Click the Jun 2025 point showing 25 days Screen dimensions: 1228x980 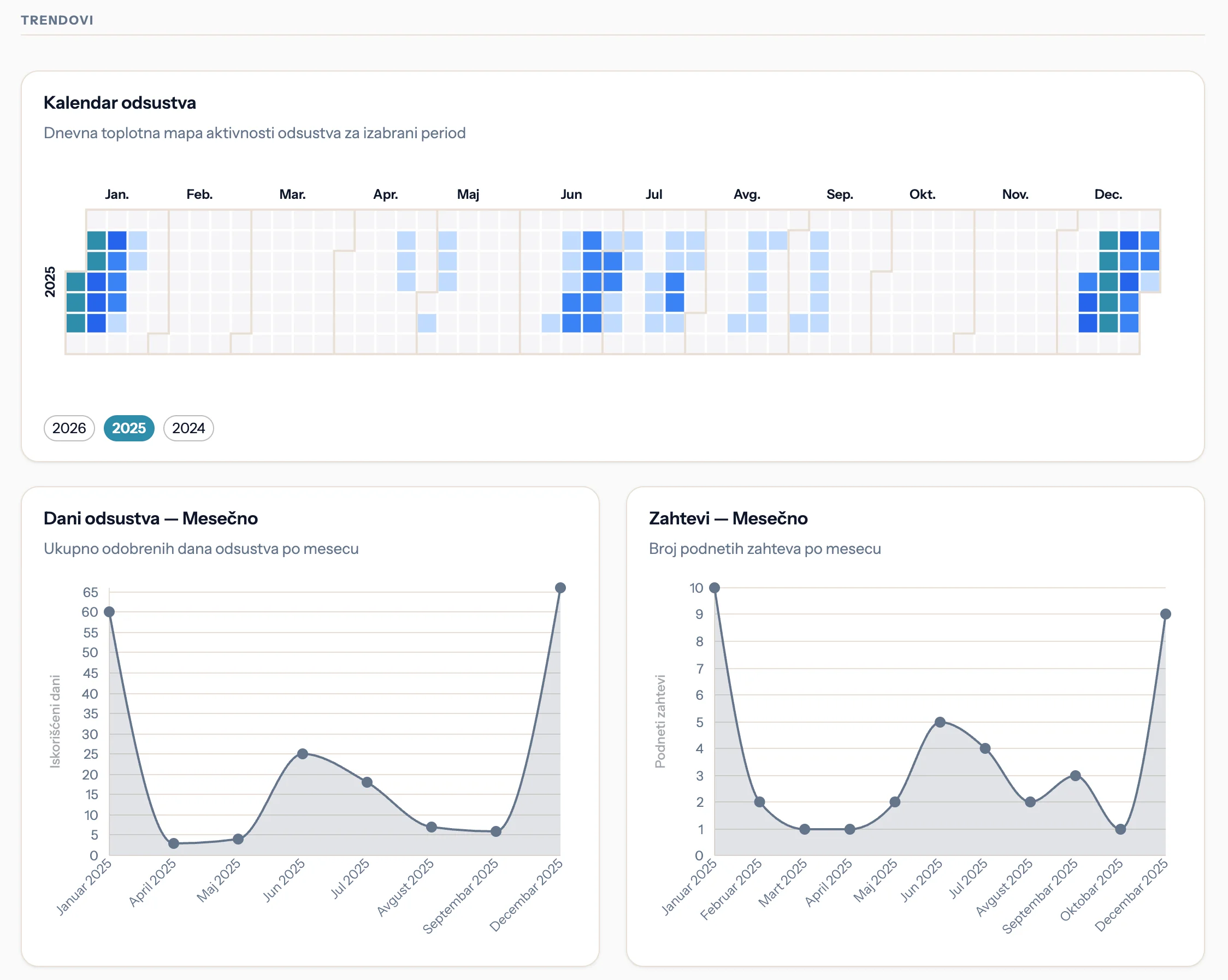tap(303, 753)
